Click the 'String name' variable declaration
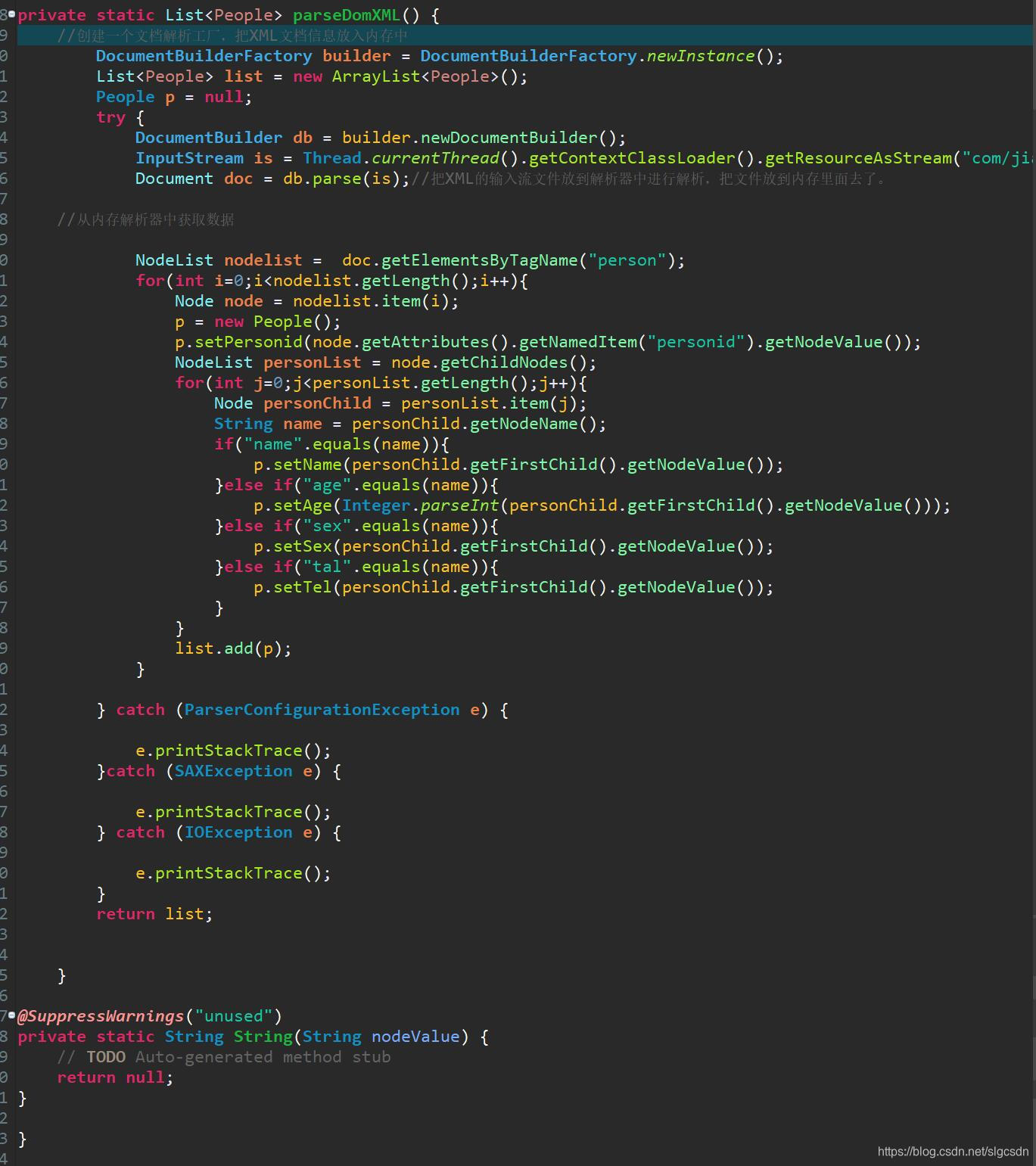Image resolution: width=1036 pixels, height=1166 pixels. (x=268, y=424)
